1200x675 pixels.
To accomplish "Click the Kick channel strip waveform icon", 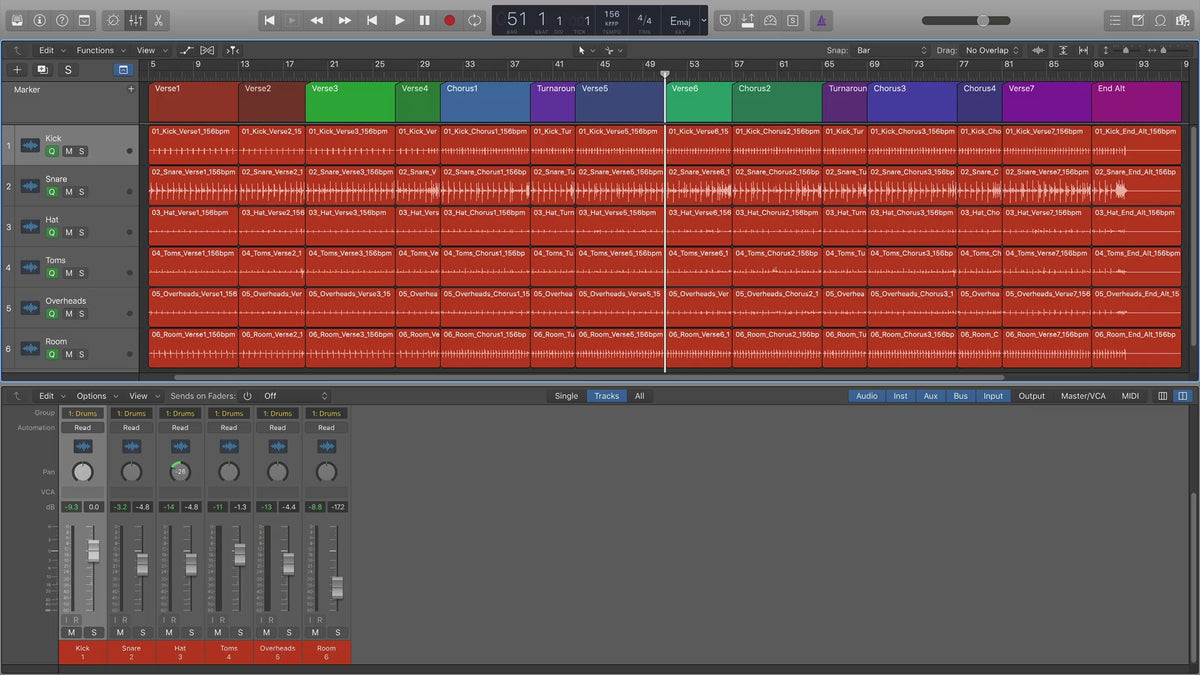I will [x=83, y=446].
